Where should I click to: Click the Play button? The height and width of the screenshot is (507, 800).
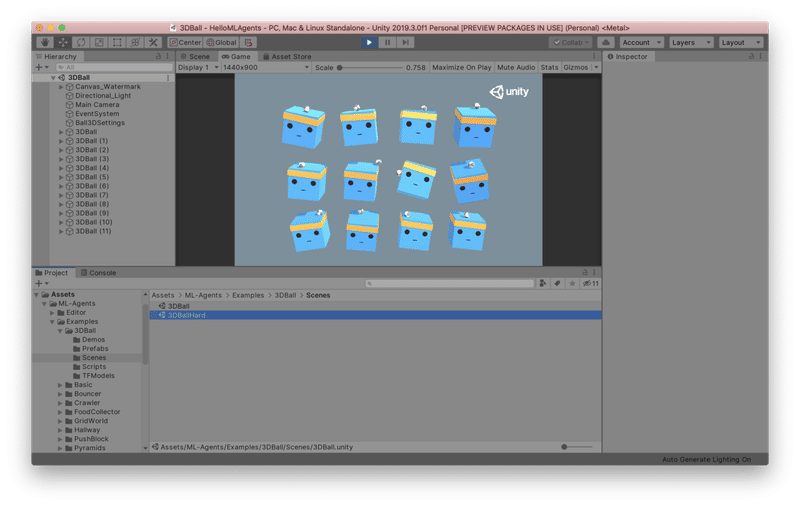pyautogui.click(x=369, y=42)
